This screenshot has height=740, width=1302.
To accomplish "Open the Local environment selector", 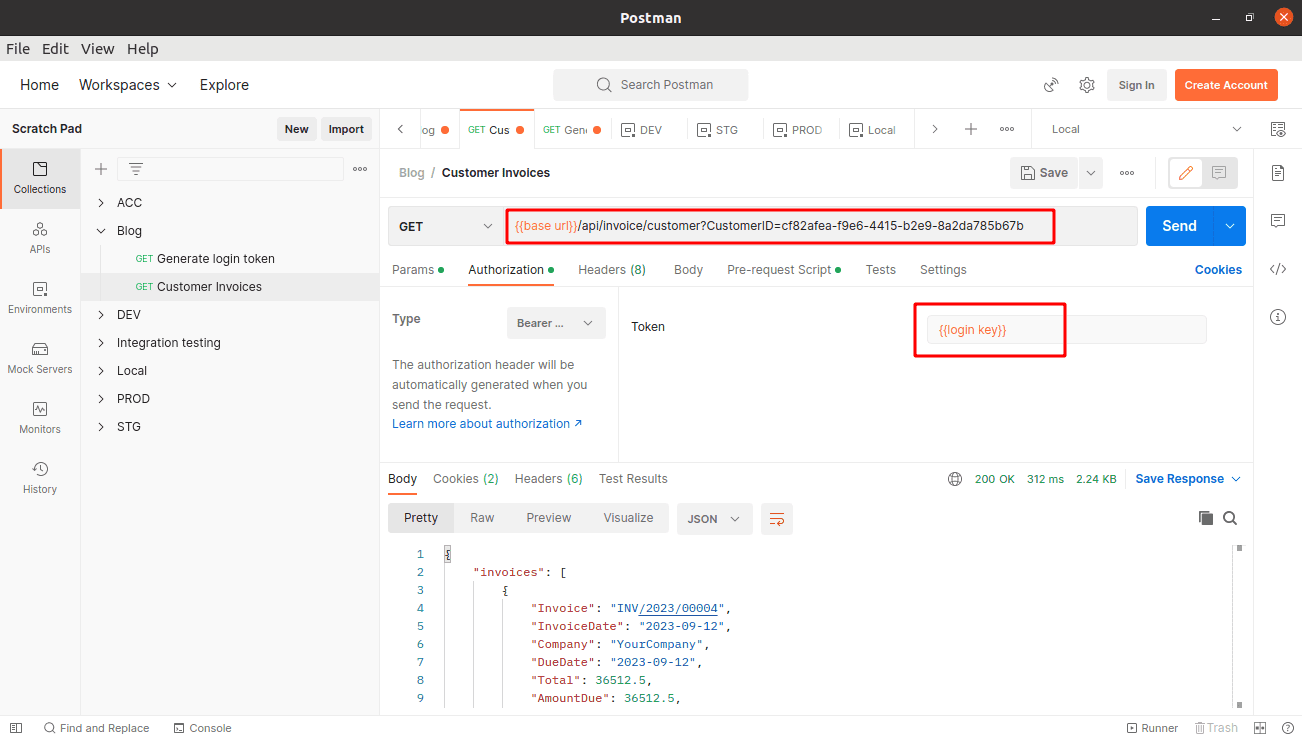I will [x=1147, y=129].
